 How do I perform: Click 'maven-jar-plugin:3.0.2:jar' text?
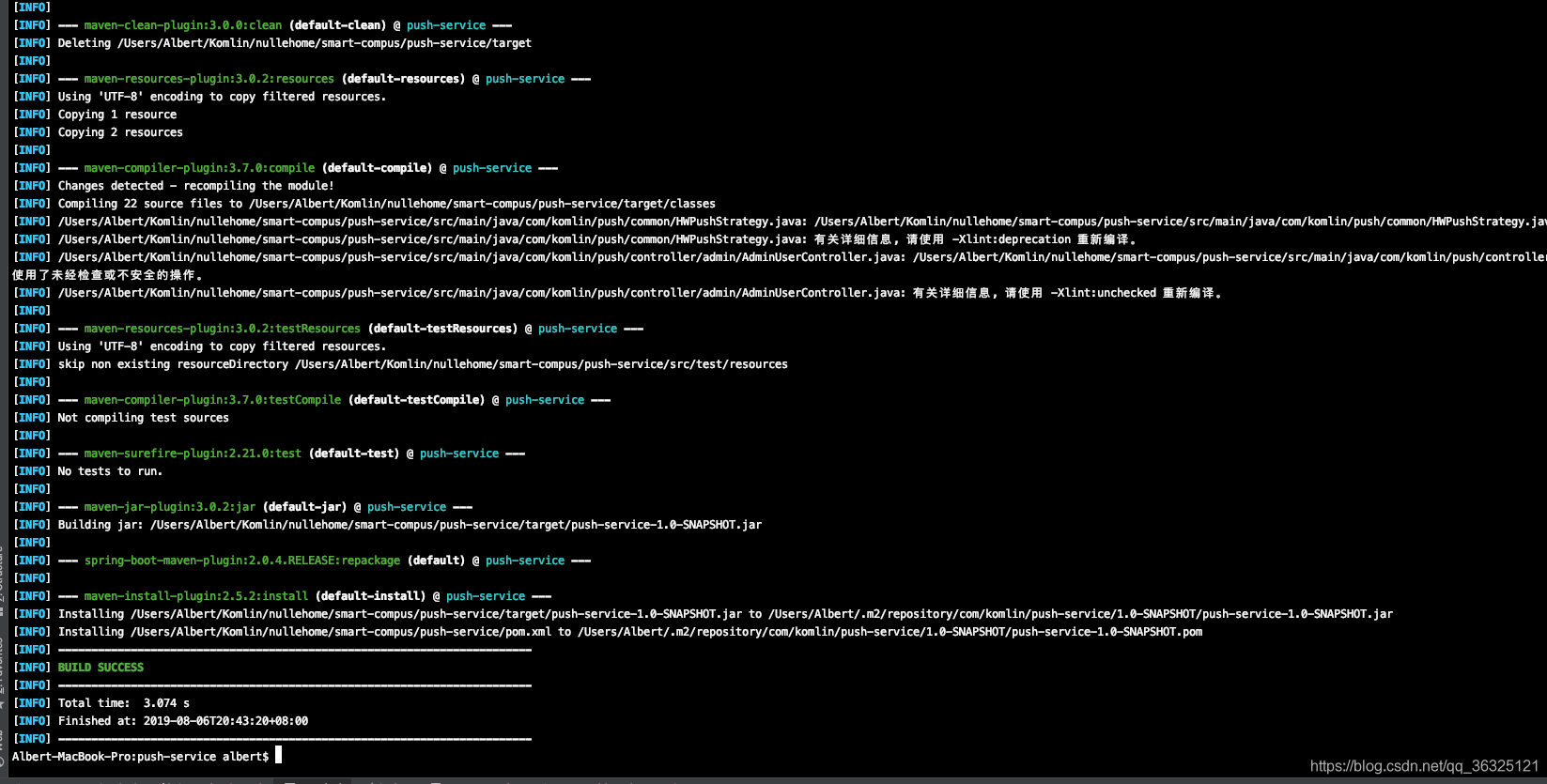[170, 507]
